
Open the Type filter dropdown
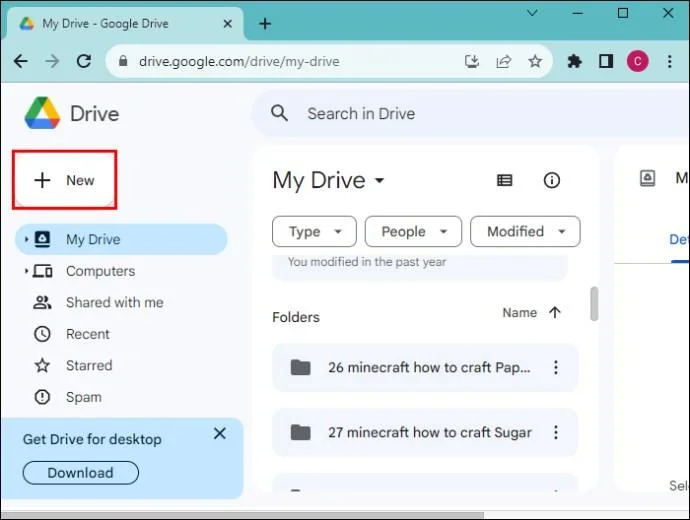tap(314, 231)
